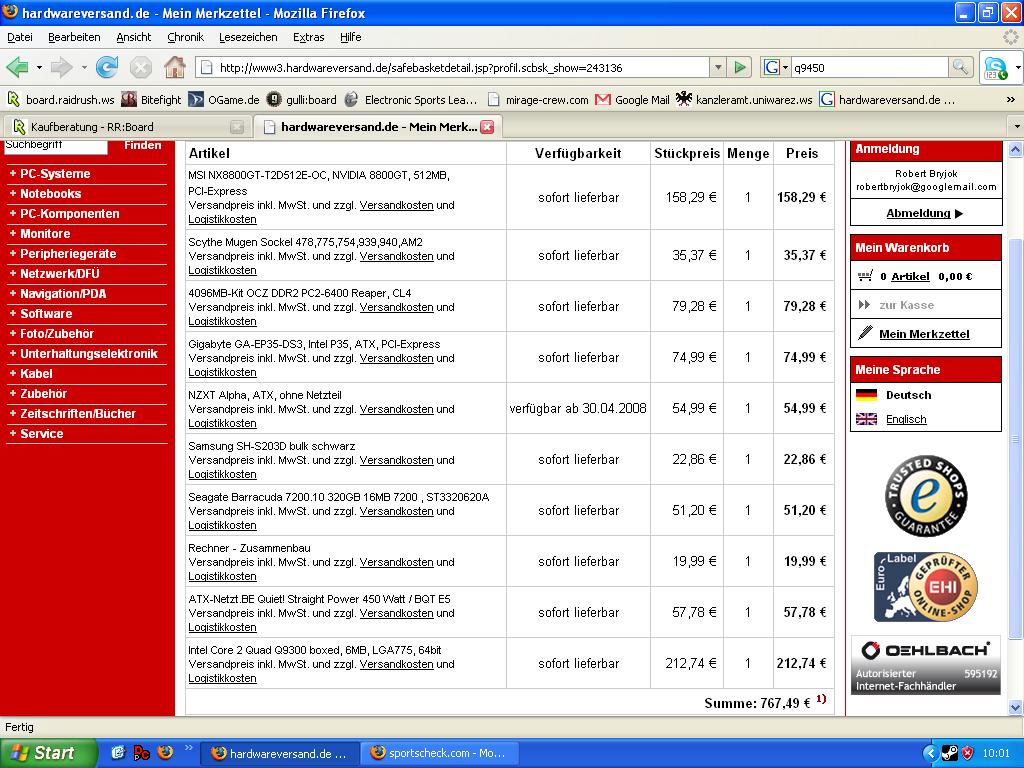Click the Stop loading icon
The width and height of the screenshot is (1024, 768).
click(140, 67)
